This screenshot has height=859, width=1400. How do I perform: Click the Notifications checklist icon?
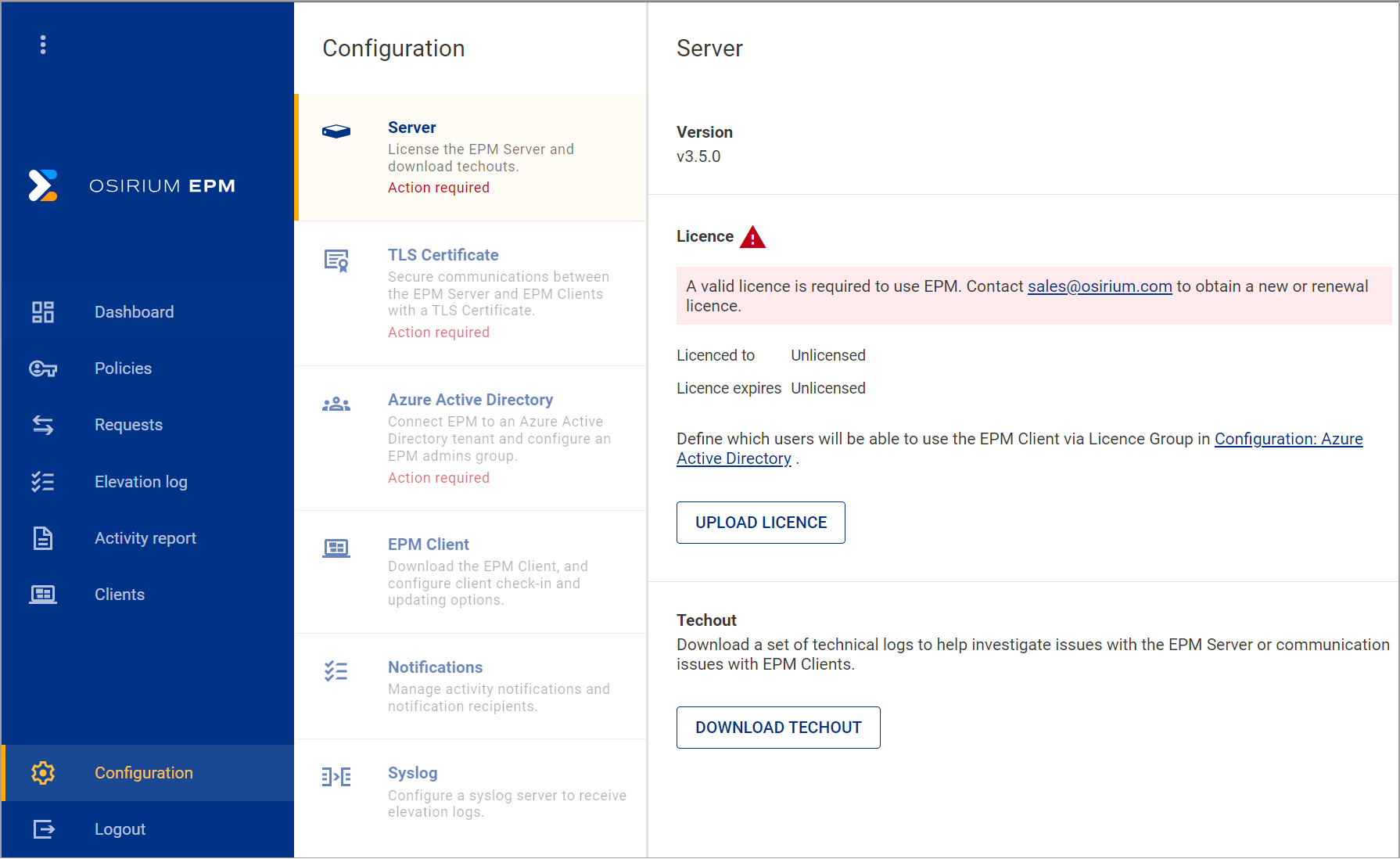tap(336, 671)
